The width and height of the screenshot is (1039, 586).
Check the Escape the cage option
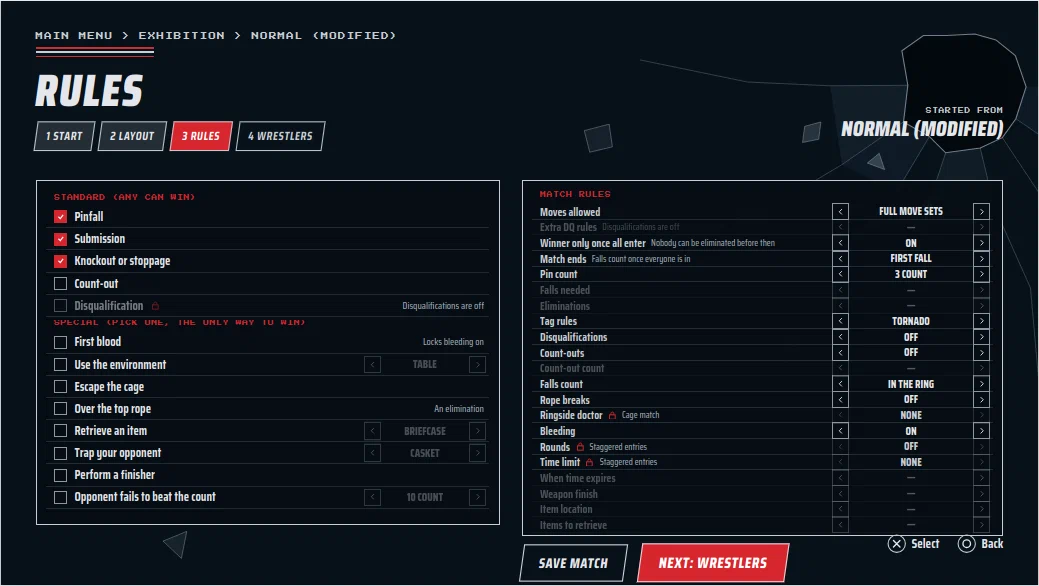point(60,386)
